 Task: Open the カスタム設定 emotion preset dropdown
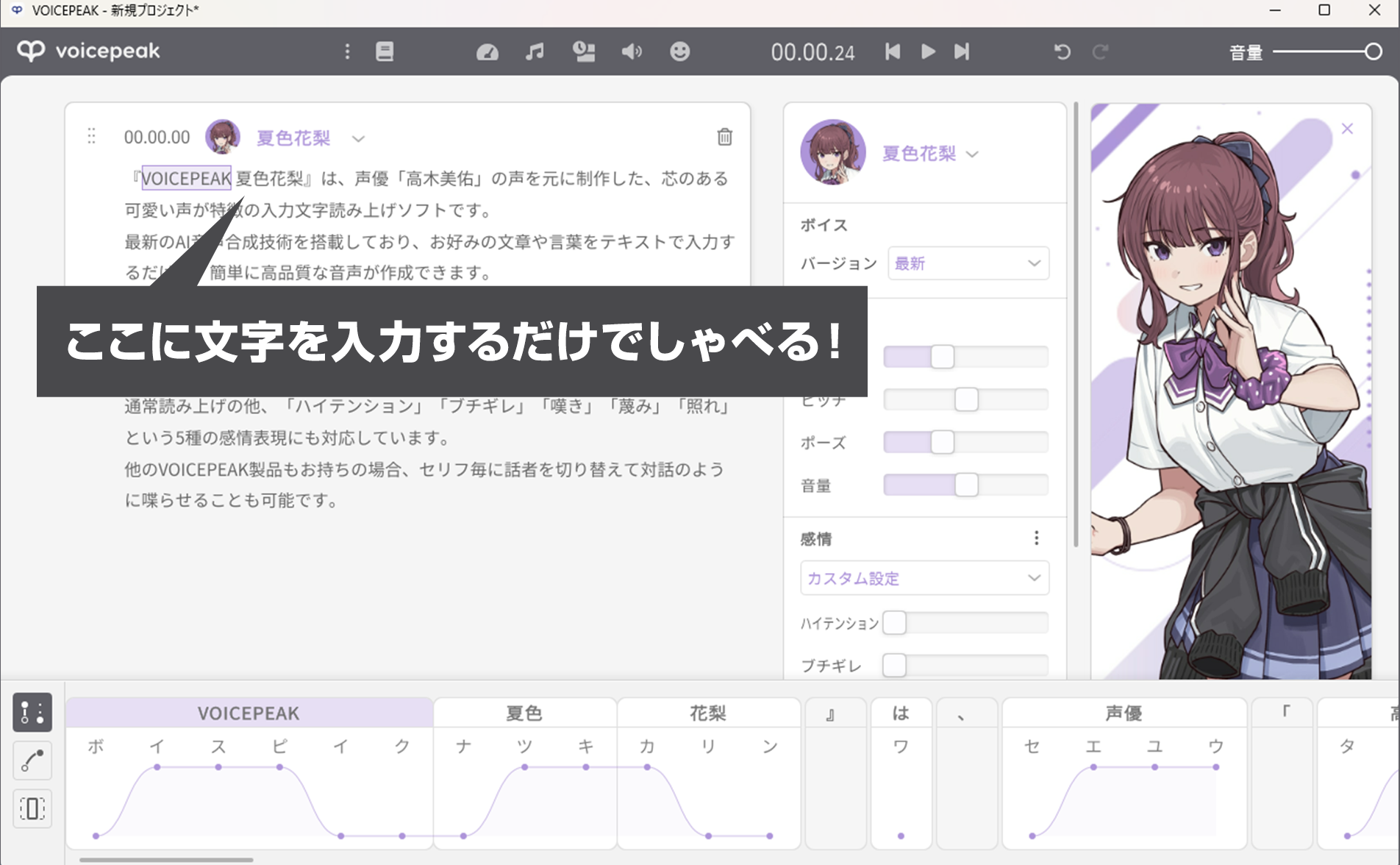[x=925, y=578]
